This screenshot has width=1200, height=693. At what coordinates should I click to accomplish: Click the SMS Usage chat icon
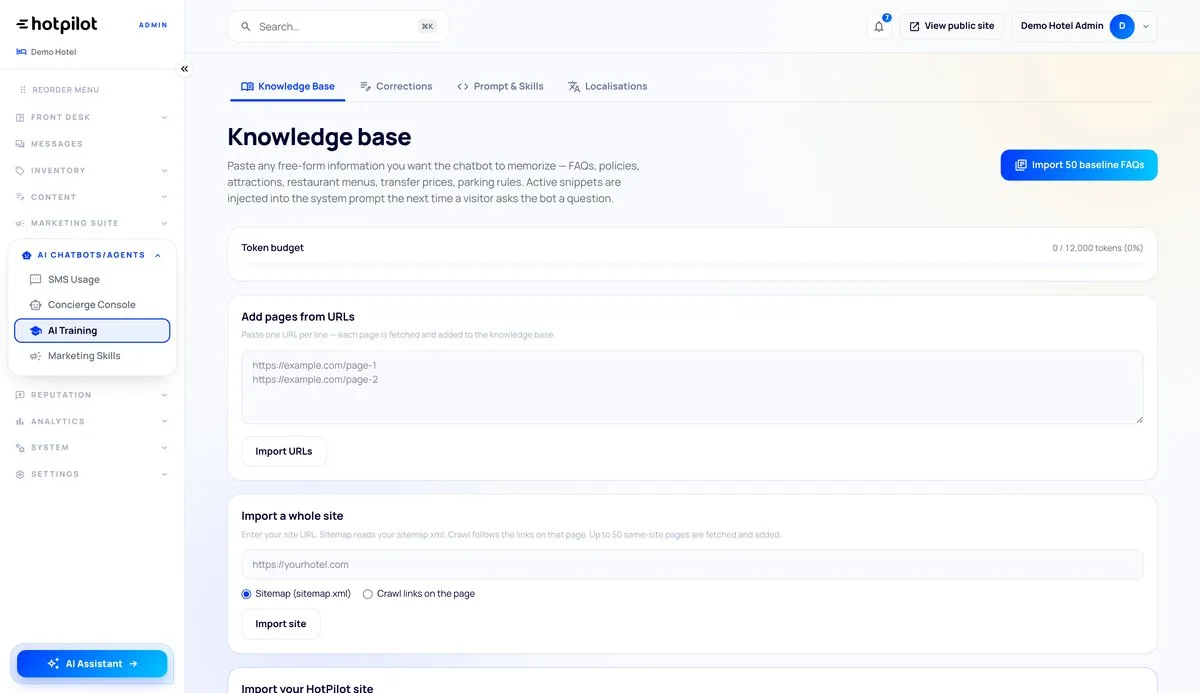click(x=36, y=280)
